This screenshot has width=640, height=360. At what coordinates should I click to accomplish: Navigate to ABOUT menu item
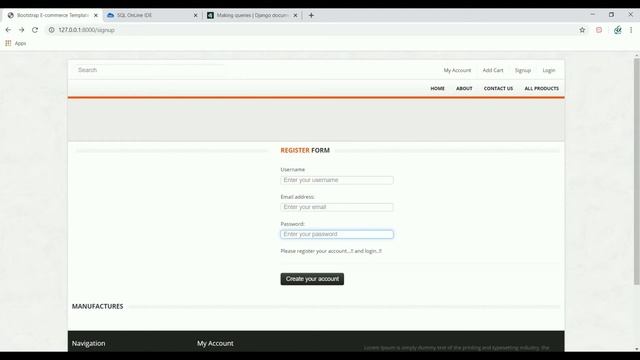[x=464, y=88]
